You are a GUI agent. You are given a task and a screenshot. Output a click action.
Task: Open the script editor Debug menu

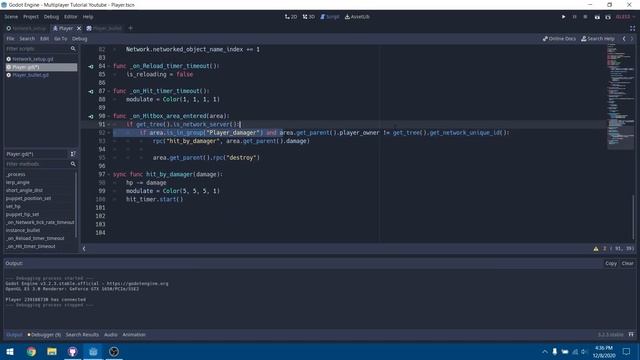pyautogui.click(x=80, y=39)
